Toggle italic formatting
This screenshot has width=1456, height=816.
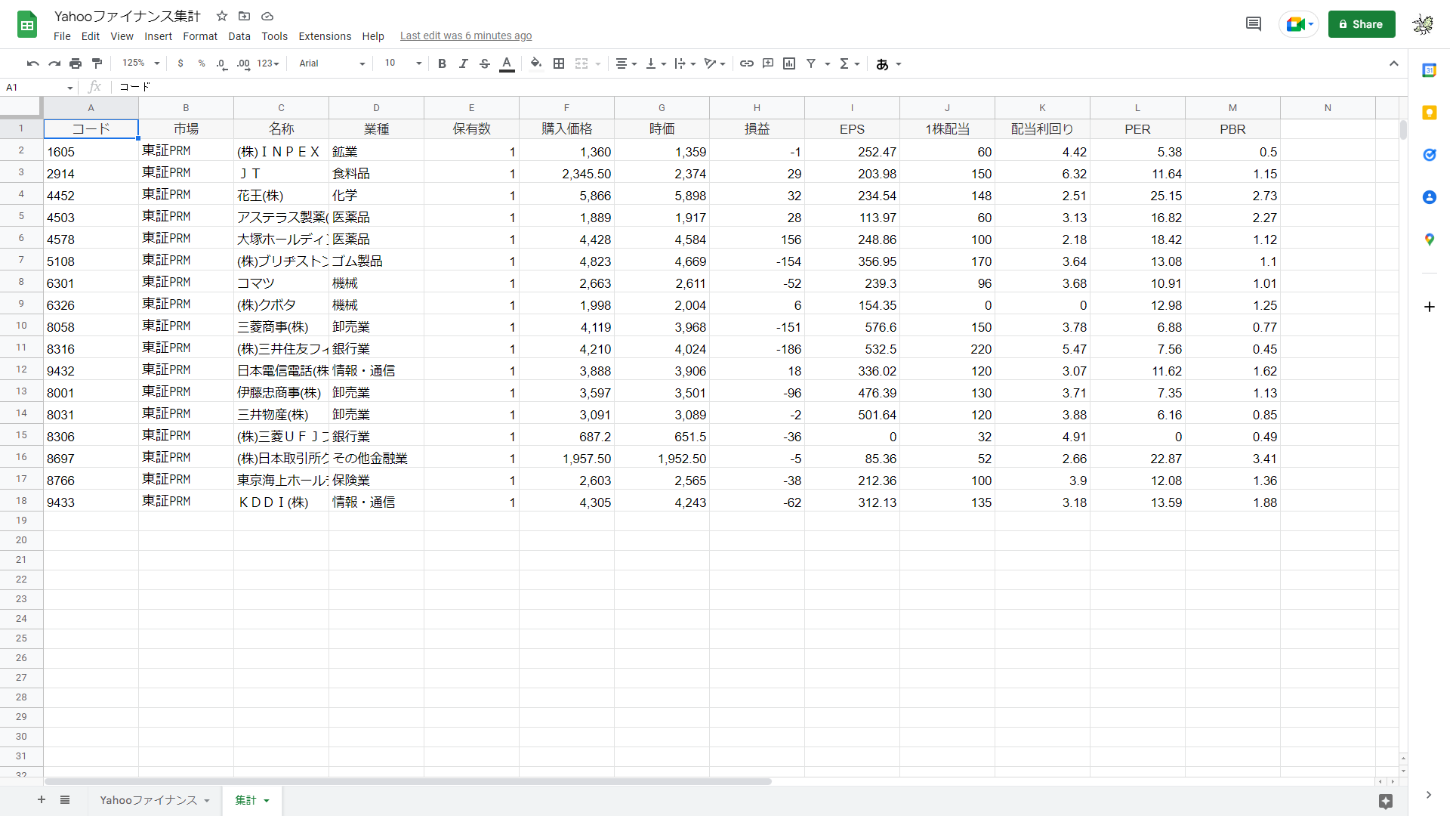tap(463, 63)
